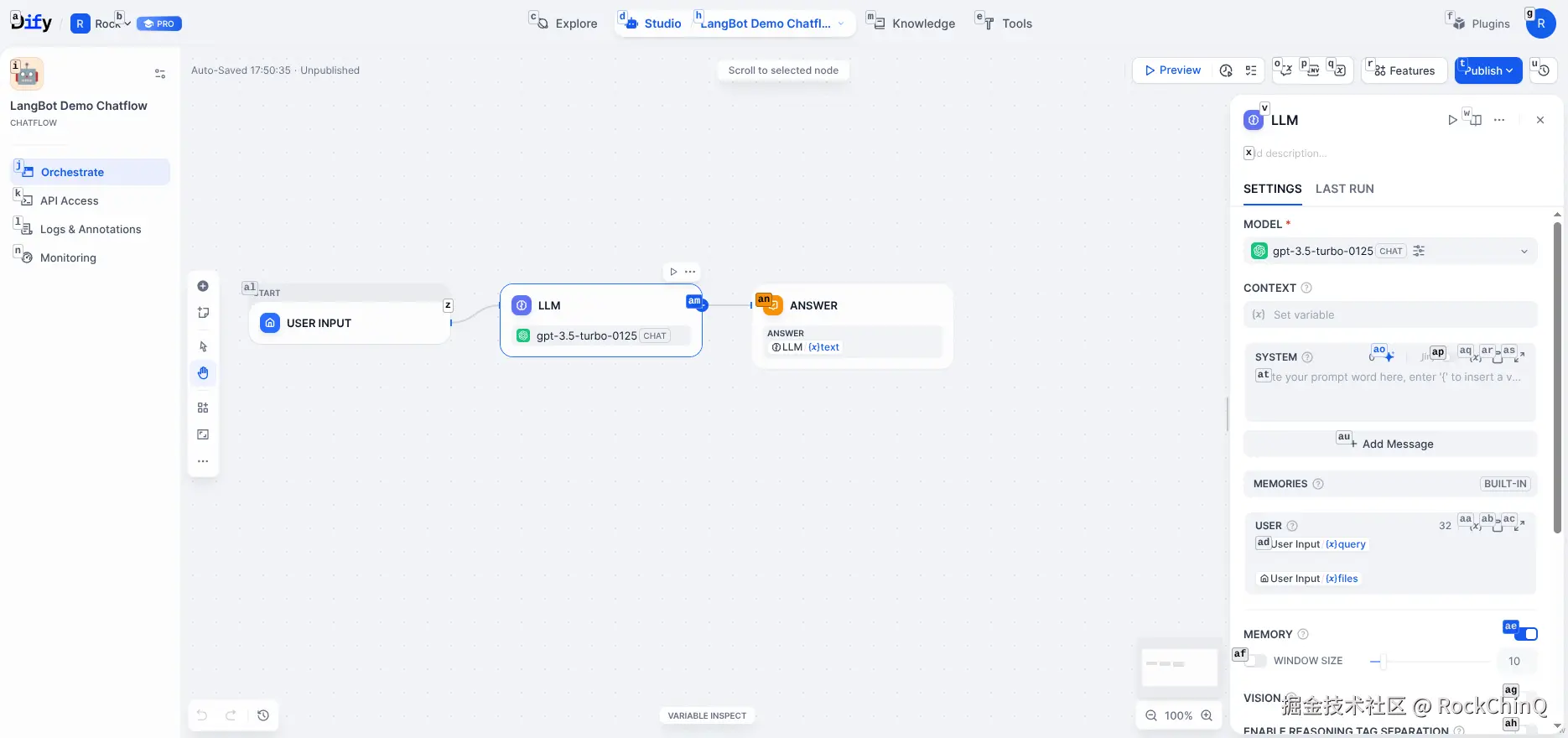This screenshot has width=1568, height=738.
Task: Open VARIABLE INSPECT panel
Action: [707, 715]
